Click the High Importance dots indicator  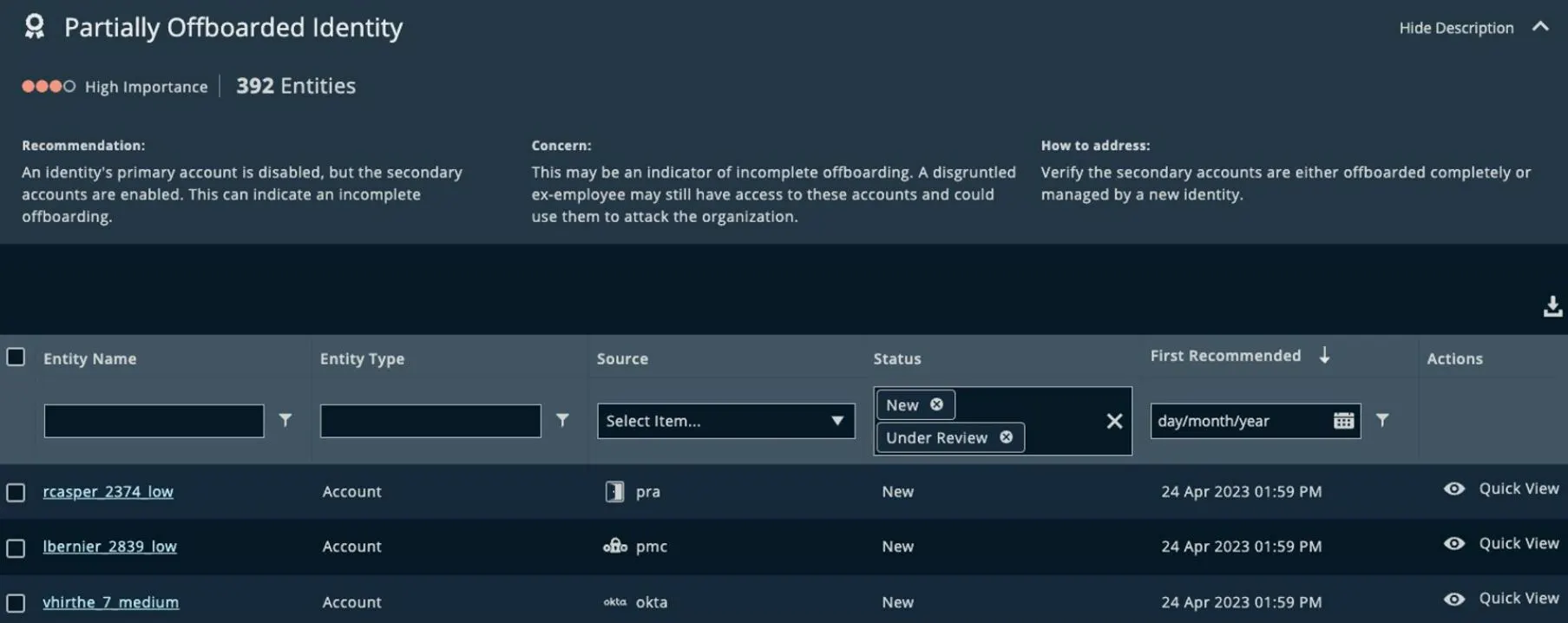click(49, 86)
